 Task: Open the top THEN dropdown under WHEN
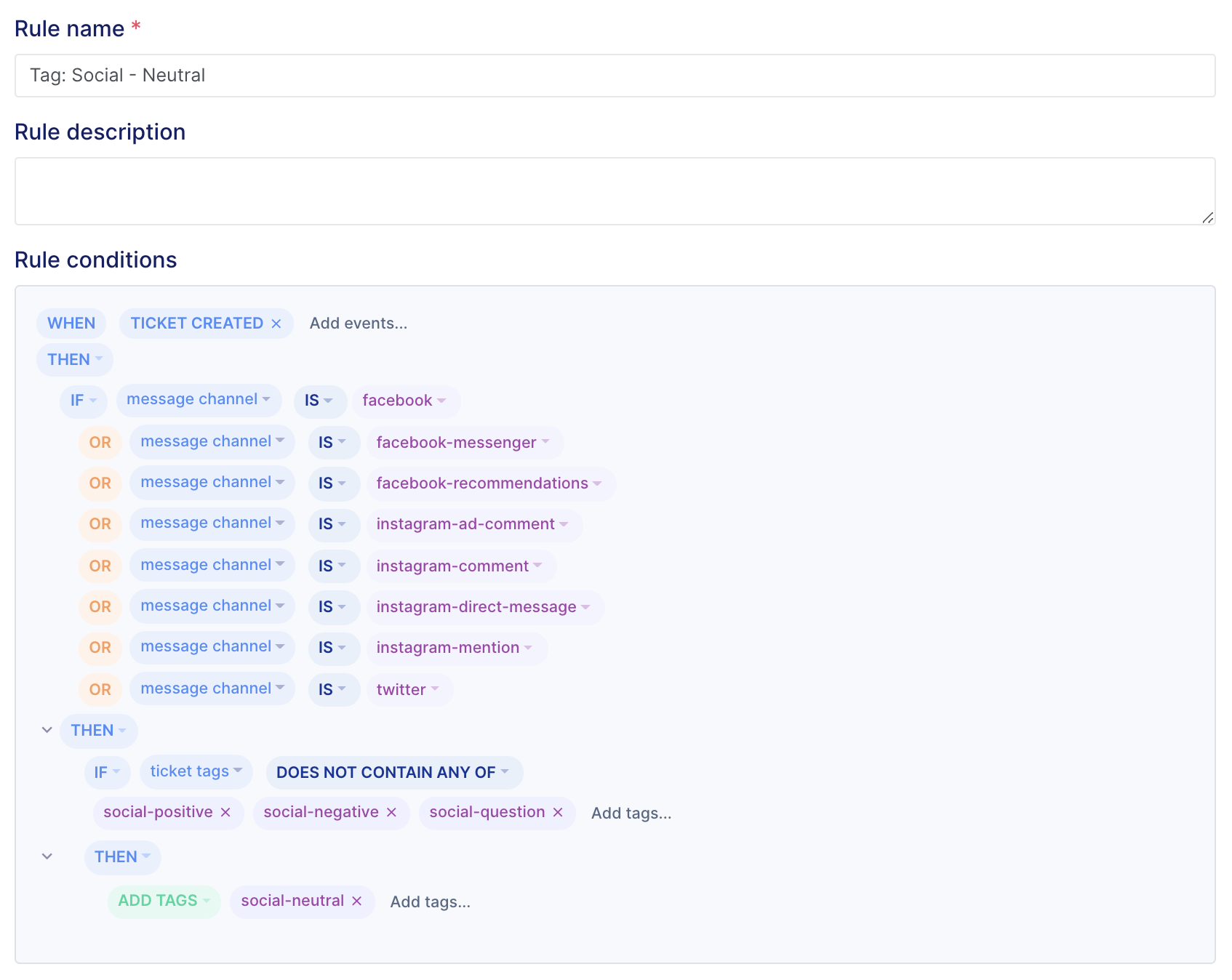75,360
